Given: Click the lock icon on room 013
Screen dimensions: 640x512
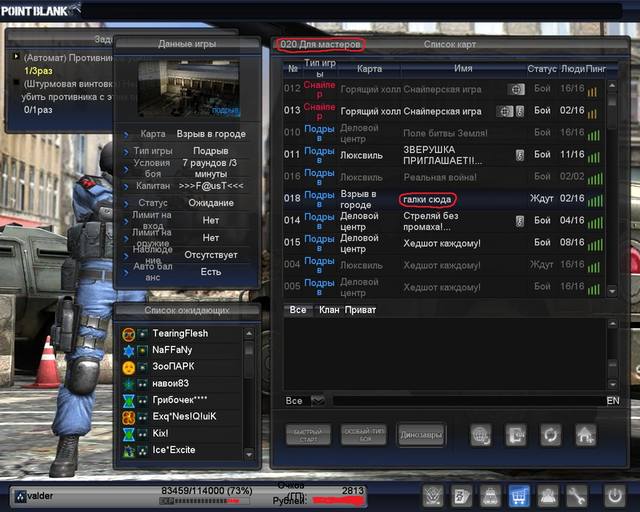Looking at the screenshot, I should coord(520,111).
